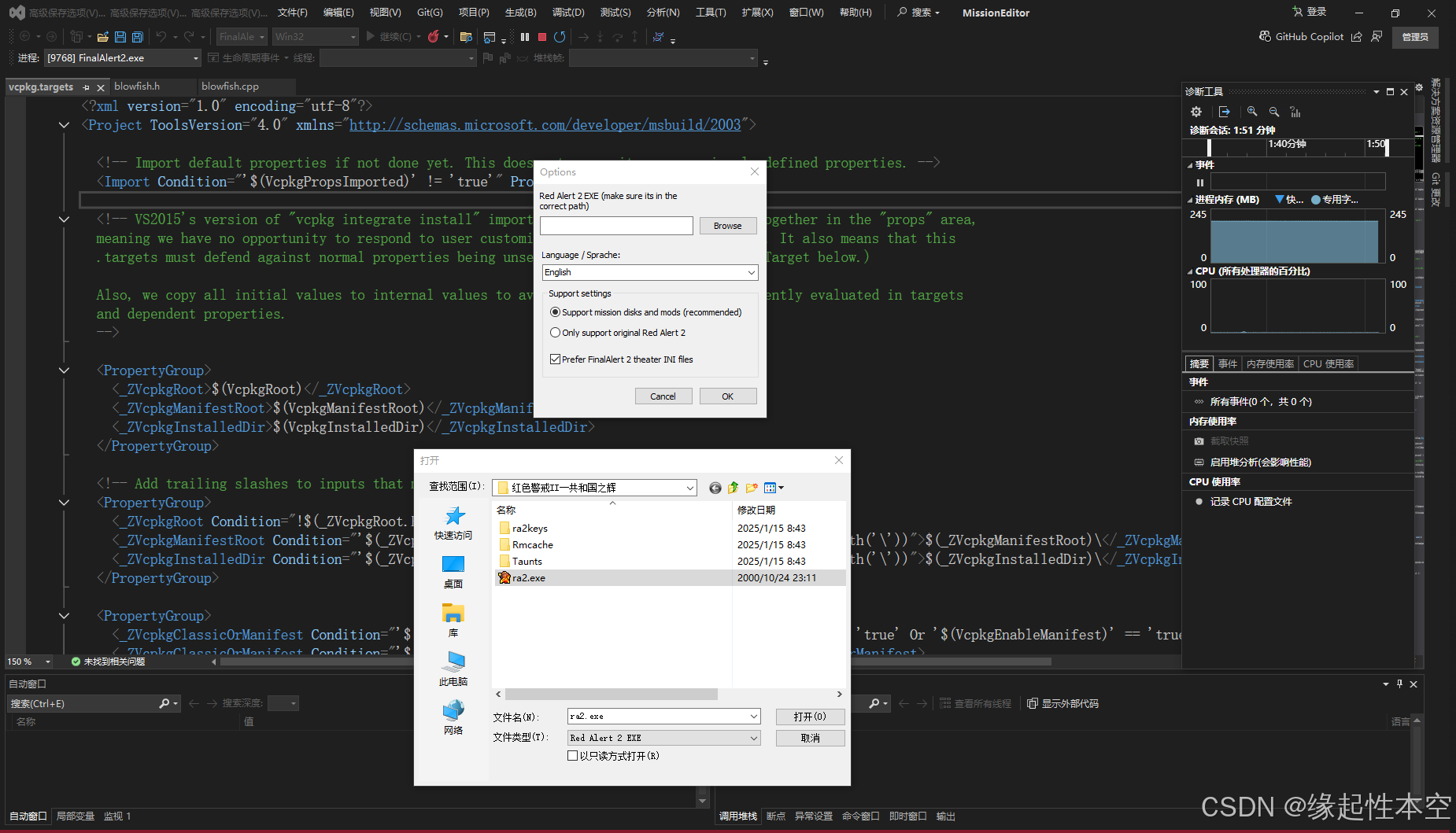Screen dimensions: 1456x833
Task: Open the Git menu
Action: tap(430, 13)
